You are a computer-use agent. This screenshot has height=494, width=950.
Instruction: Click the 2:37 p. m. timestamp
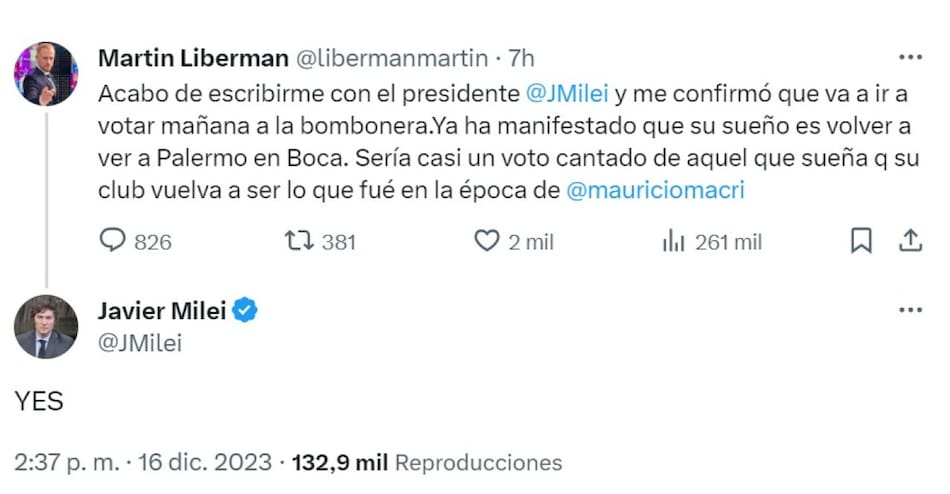pyautogui.click(x=68, y=462)
